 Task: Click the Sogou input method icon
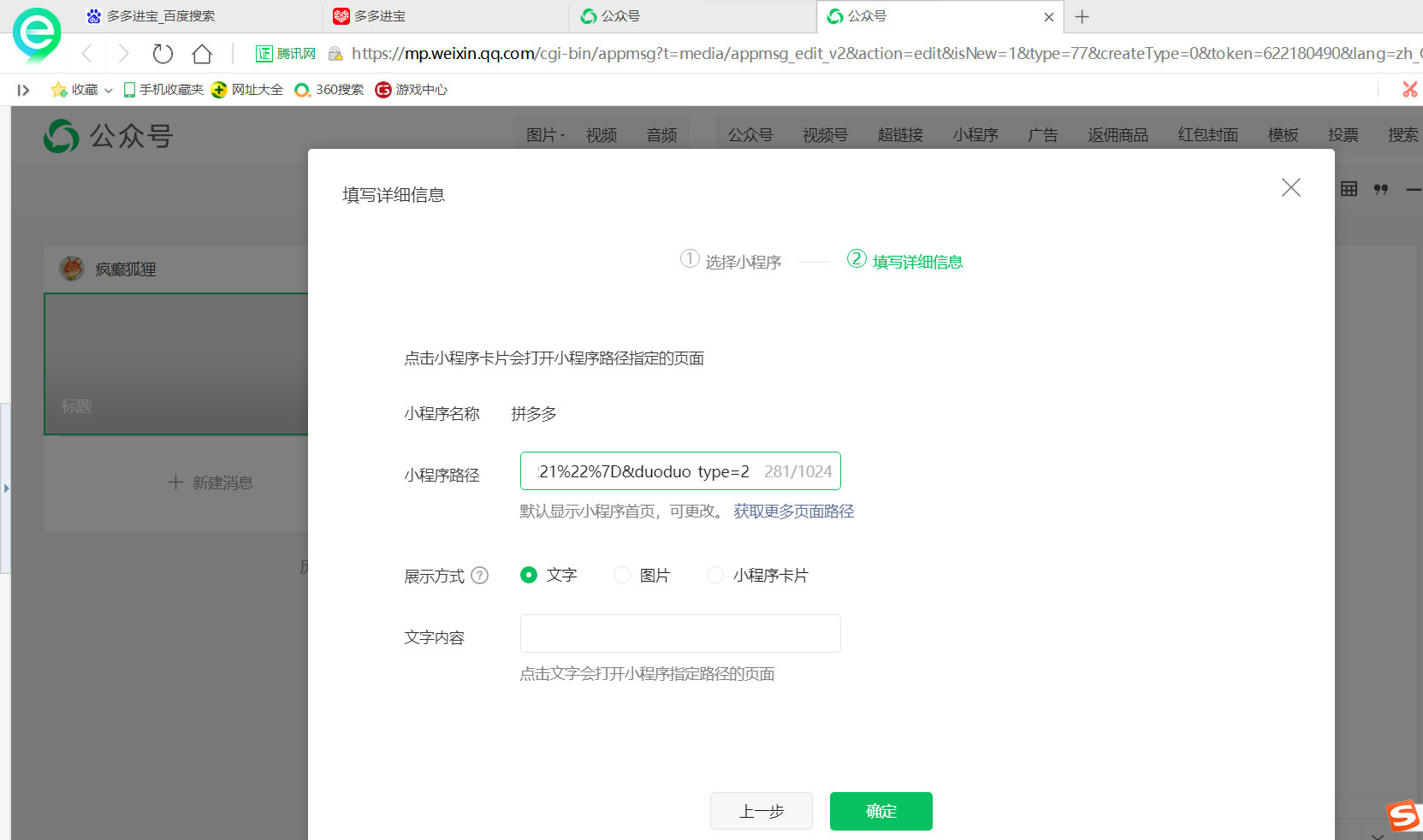coord(1403,816)
